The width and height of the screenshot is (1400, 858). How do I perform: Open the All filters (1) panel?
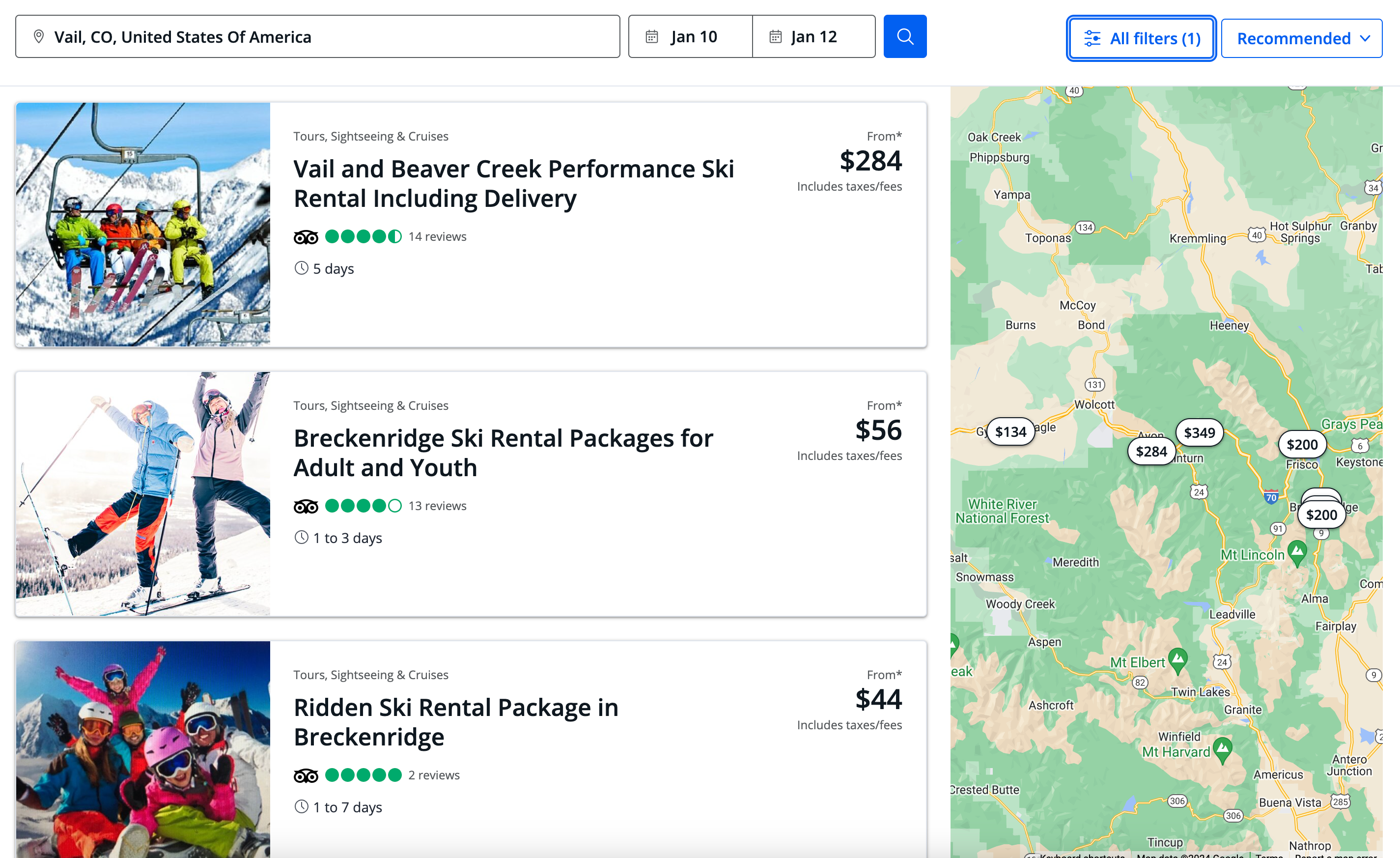pyautogui.click(x=1140, y=38)
